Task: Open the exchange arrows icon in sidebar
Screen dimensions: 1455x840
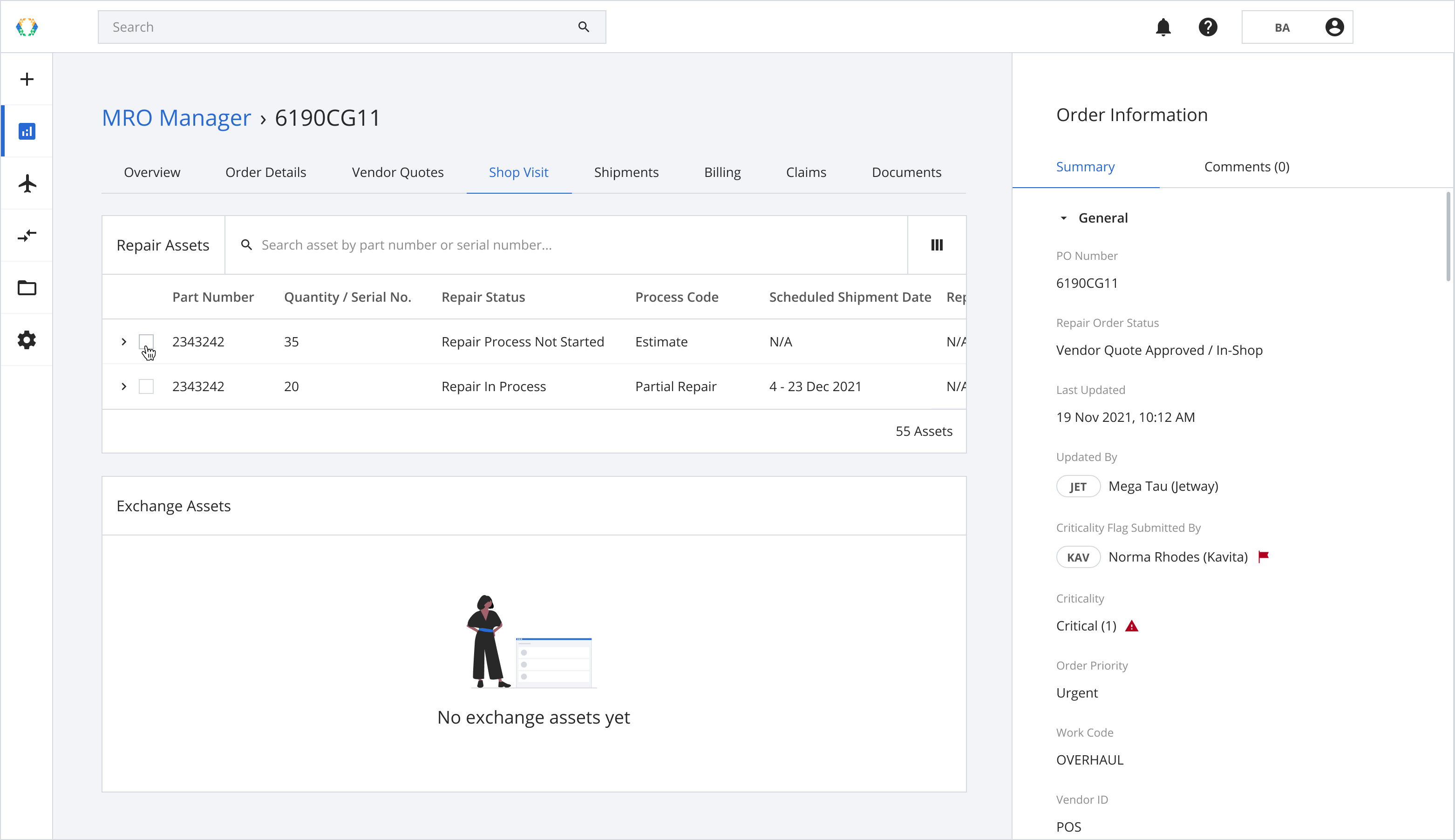Action: click(x=27, y=236)
